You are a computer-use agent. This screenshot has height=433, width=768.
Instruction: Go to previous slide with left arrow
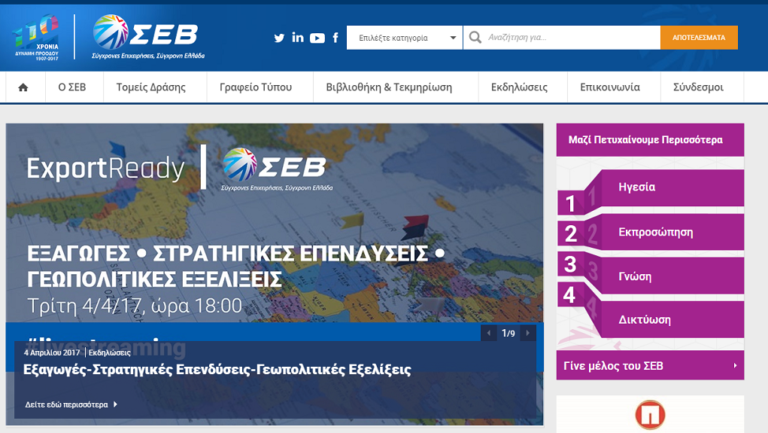click(x=488, y=333)
